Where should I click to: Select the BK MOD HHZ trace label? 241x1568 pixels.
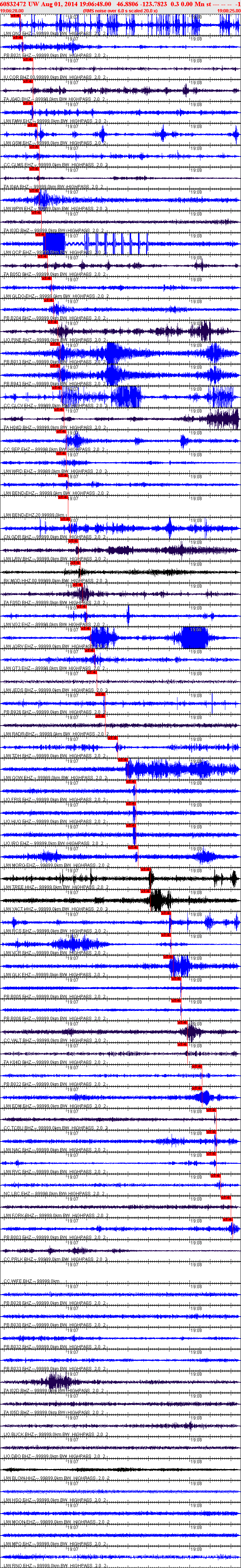56,581
